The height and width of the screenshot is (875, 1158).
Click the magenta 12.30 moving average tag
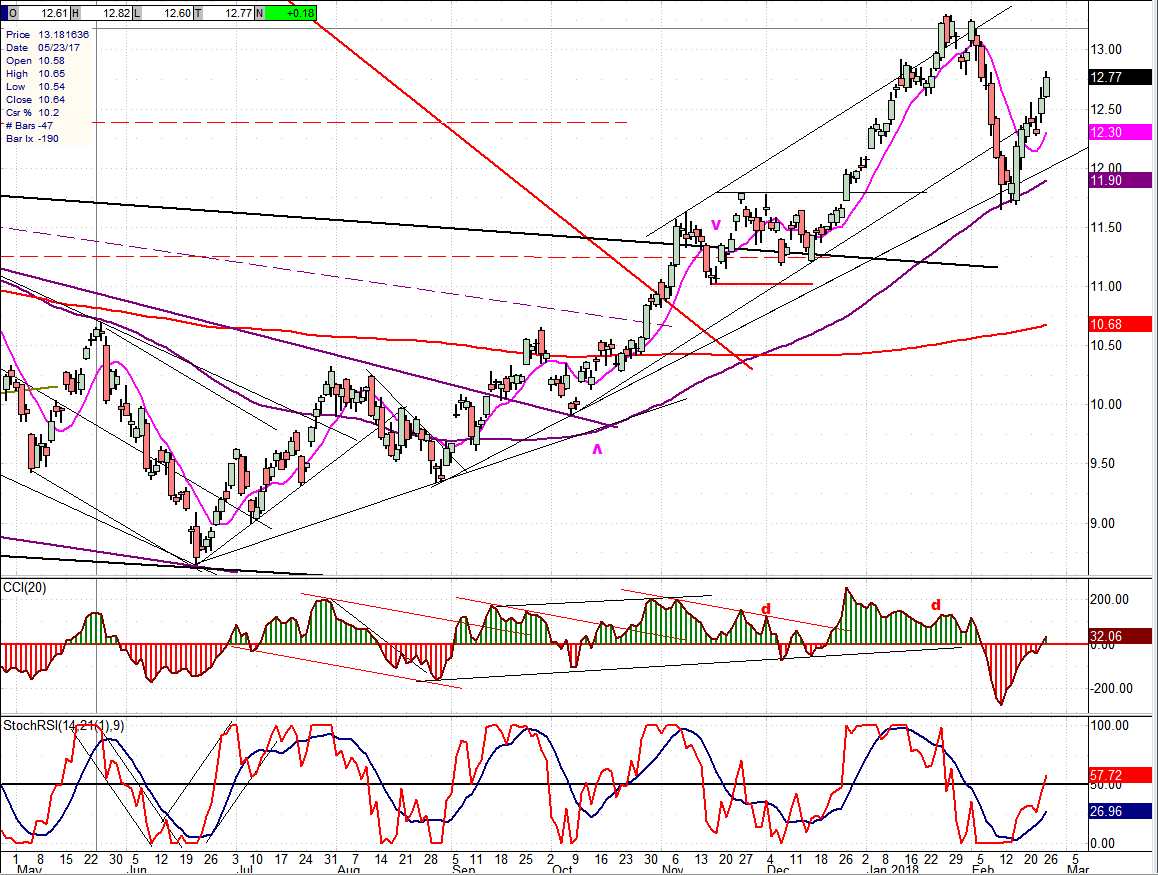click(1120, 133)
